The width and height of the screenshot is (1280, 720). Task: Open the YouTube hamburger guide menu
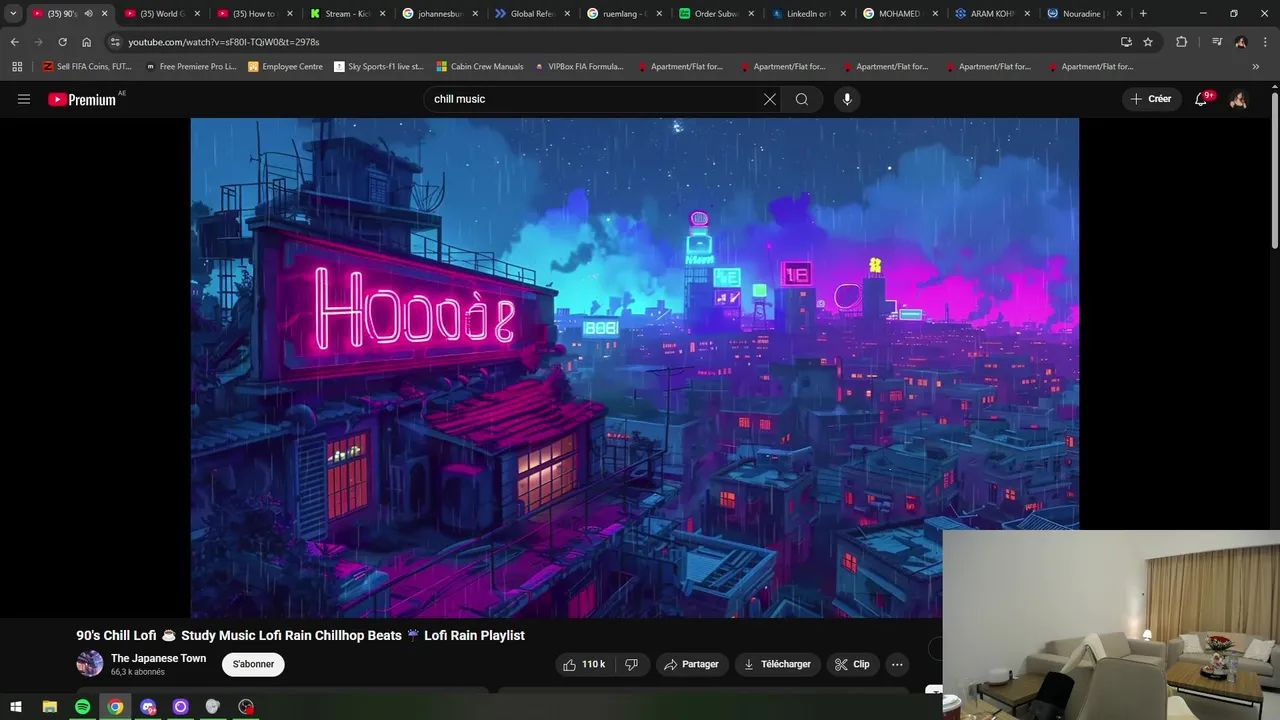click(x=24, y=99)
